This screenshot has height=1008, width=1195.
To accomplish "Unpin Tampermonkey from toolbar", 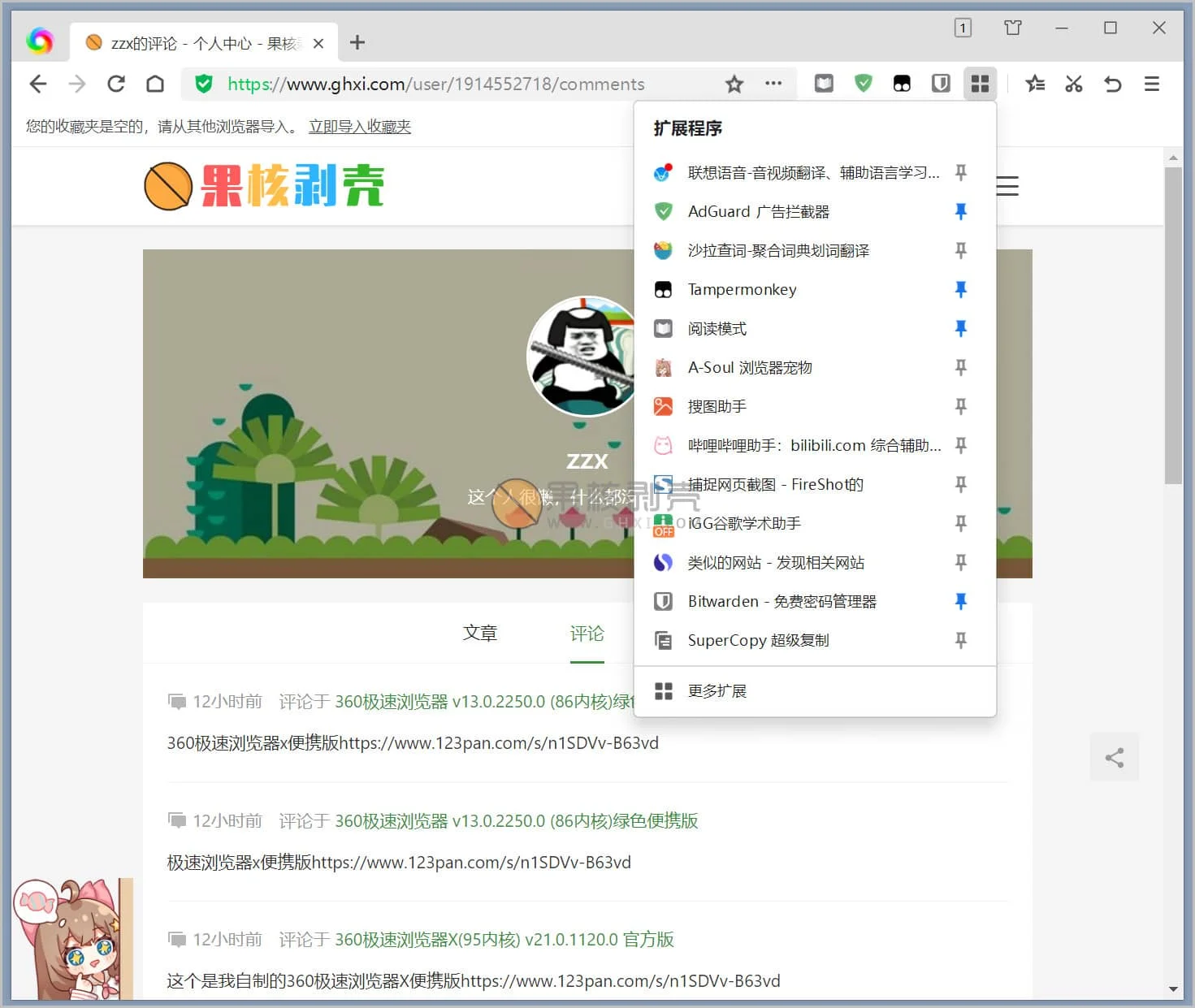I will (x=961, y=289).
